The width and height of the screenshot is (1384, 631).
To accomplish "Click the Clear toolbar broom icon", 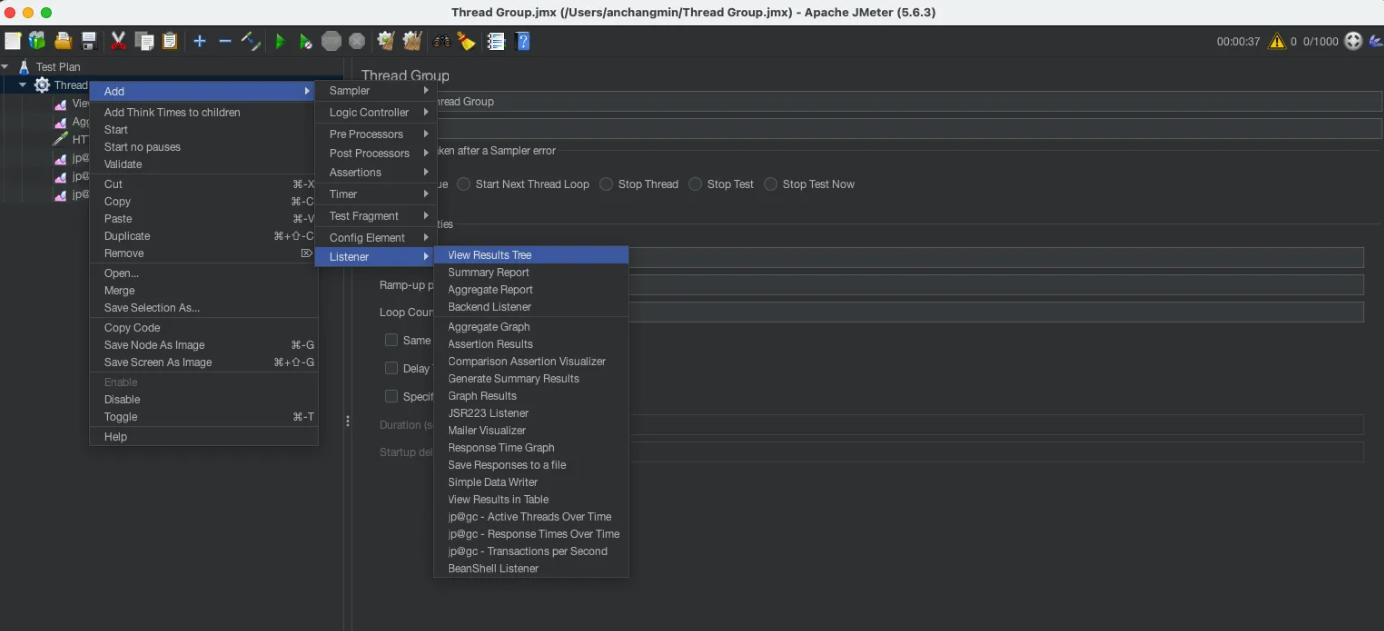I will [386, 41].
